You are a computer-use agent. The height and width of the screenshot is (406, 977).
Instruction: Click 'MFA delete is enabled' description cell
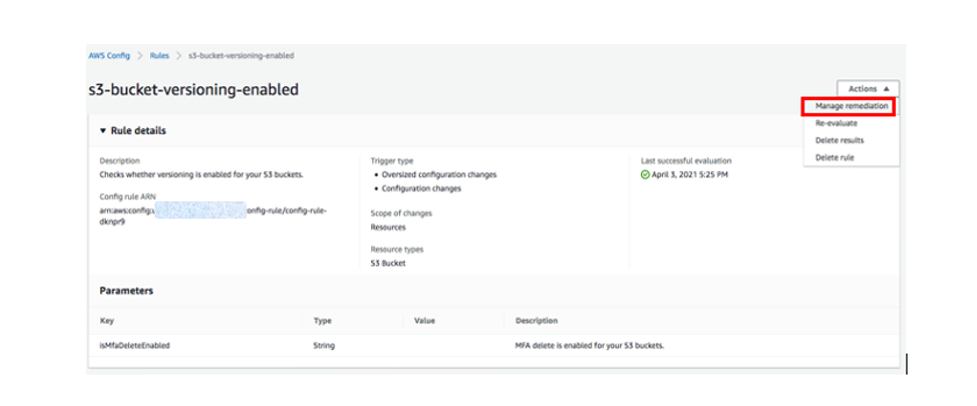coord(589,345)
